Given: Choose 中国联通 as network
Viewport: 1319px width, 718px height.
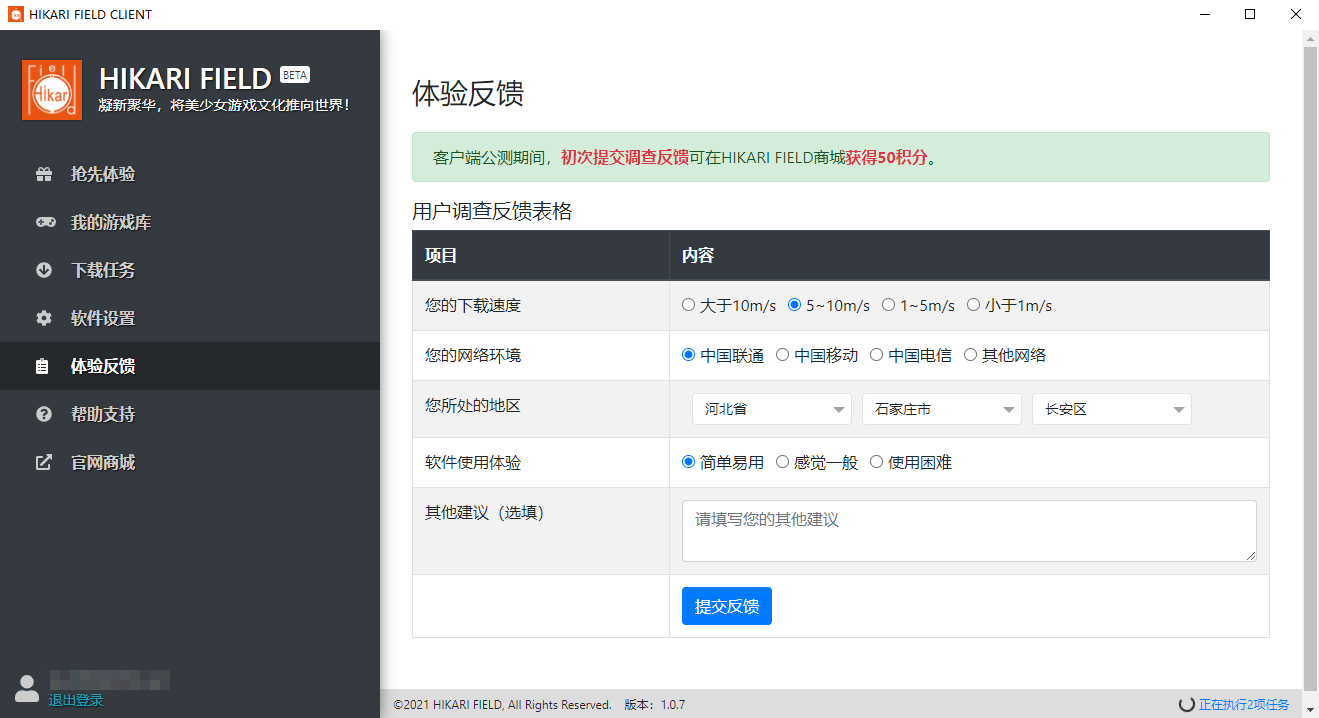Looking at the screenshot, I should click(688, 355).
